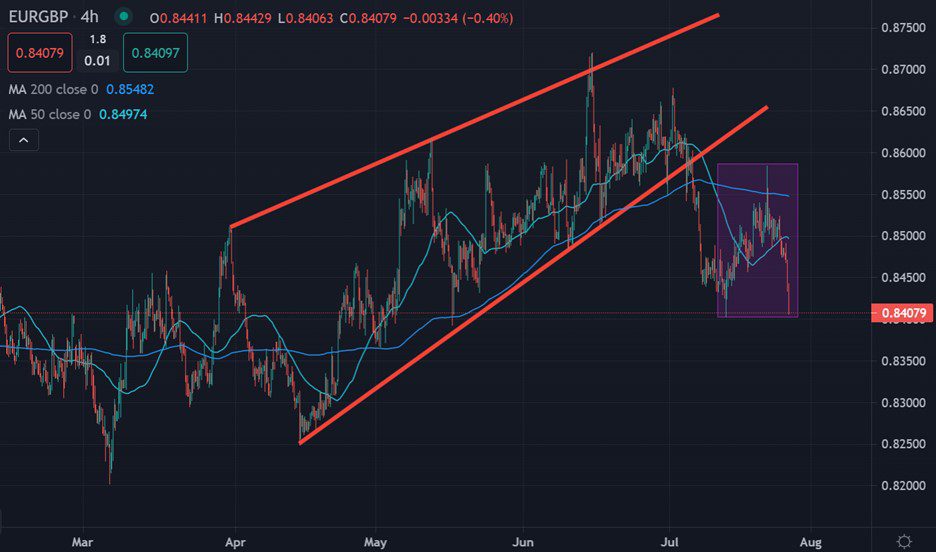Click the Mar label on time axis
Viewport: 936px width, 552px height.
[82, 542]
